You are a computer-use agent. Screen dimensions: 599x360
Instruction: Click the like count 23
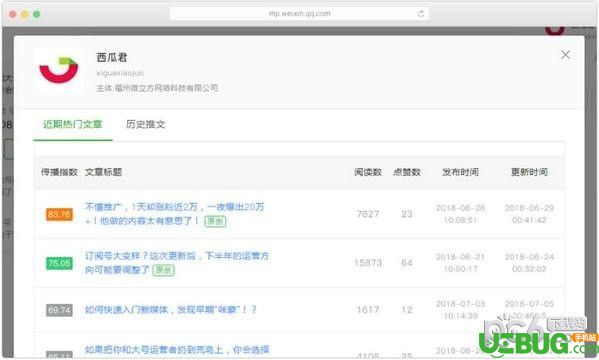click(x=407, y=214)
